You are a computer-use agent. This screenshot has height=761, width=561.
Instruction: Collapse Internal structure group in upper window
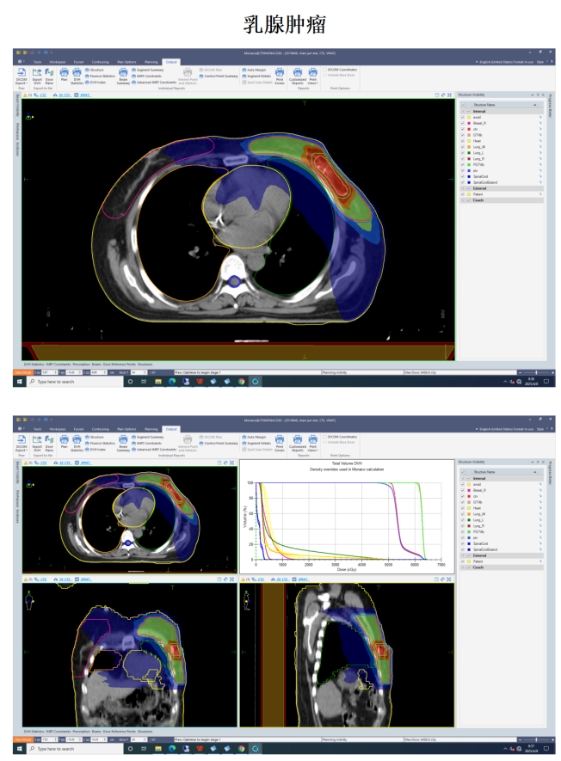pos(462,111)
